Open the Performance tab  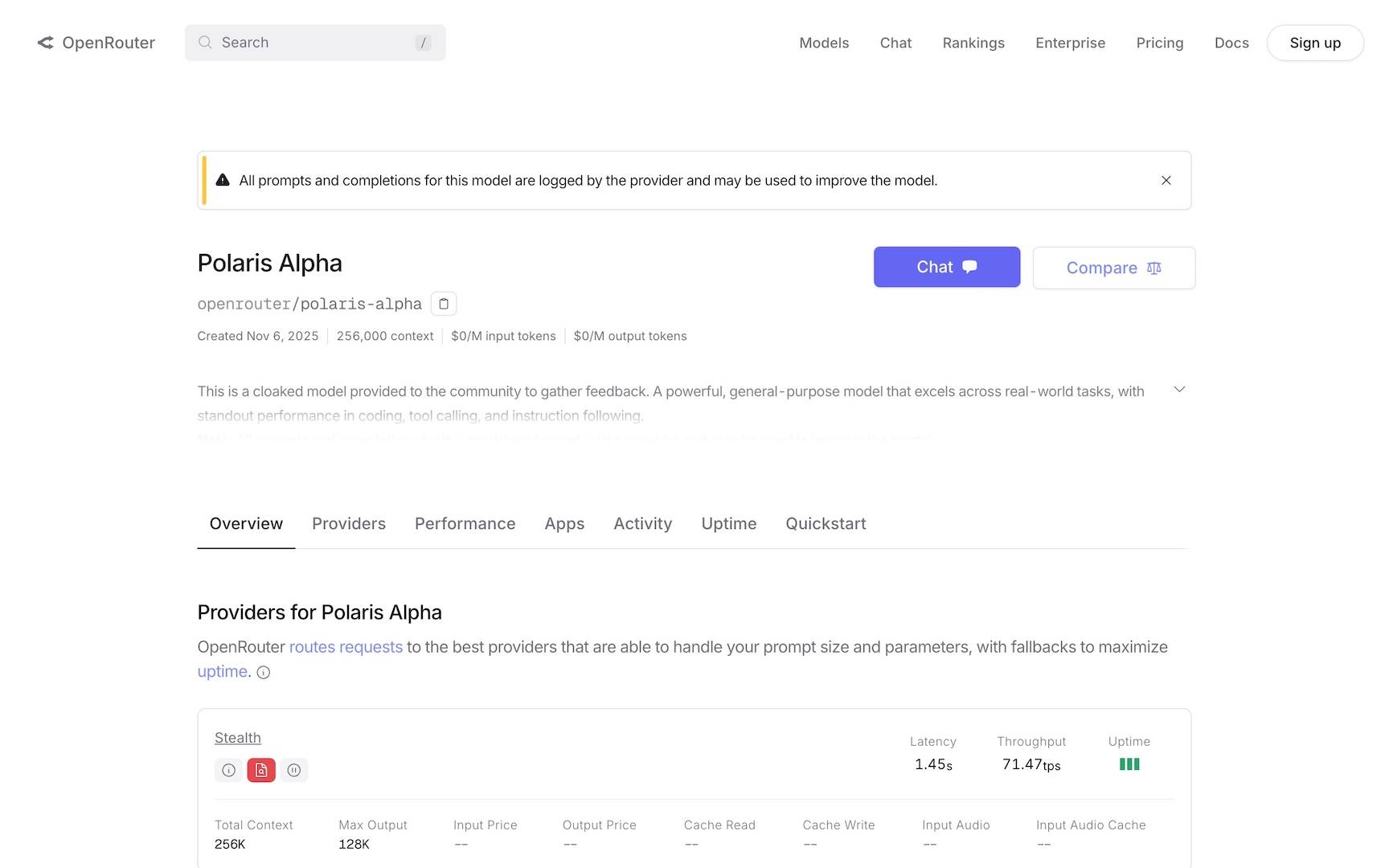pos(465,524)
